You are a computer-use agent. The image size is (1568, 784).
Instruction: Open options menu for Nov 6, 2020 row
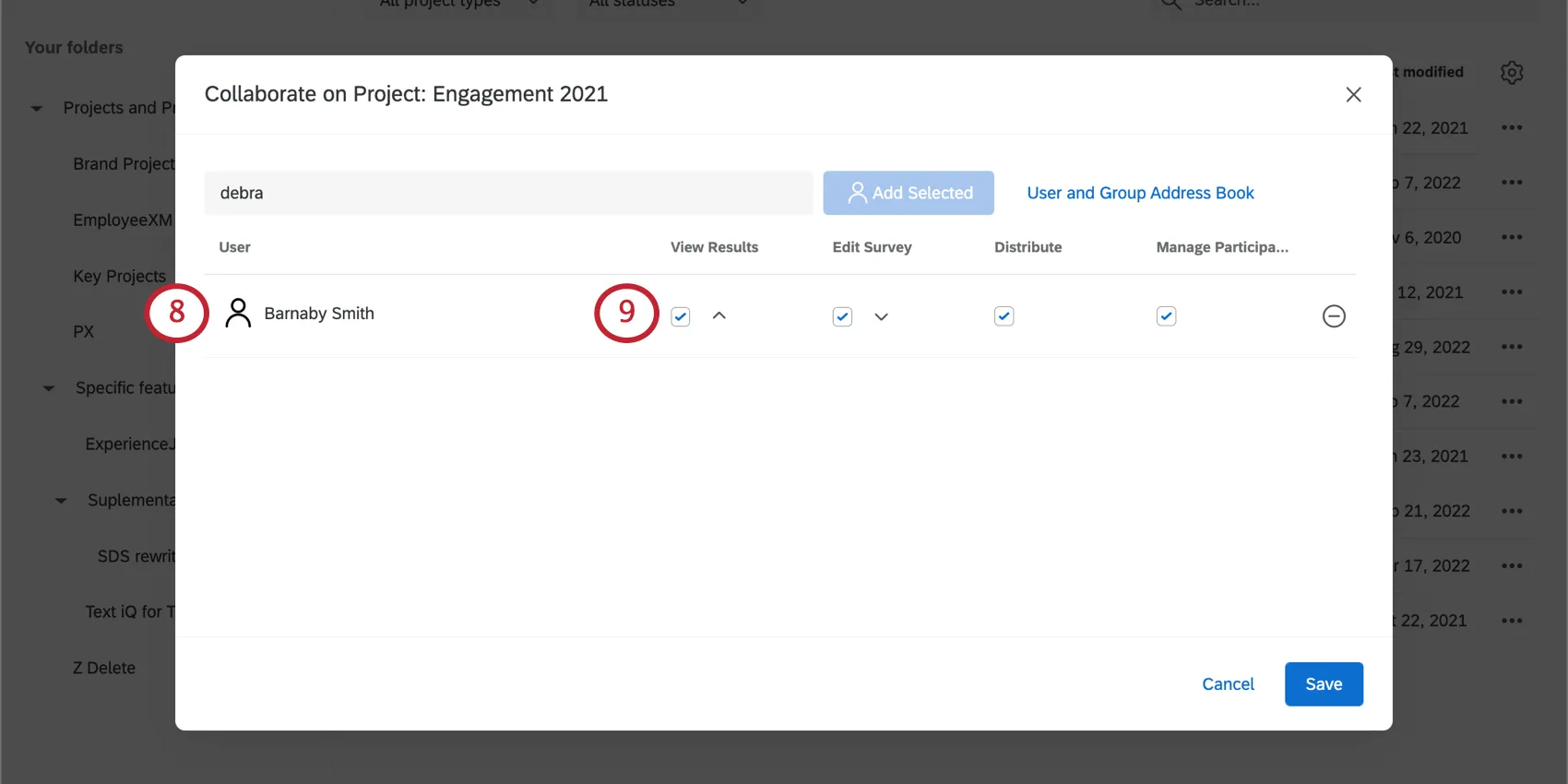1512,237
